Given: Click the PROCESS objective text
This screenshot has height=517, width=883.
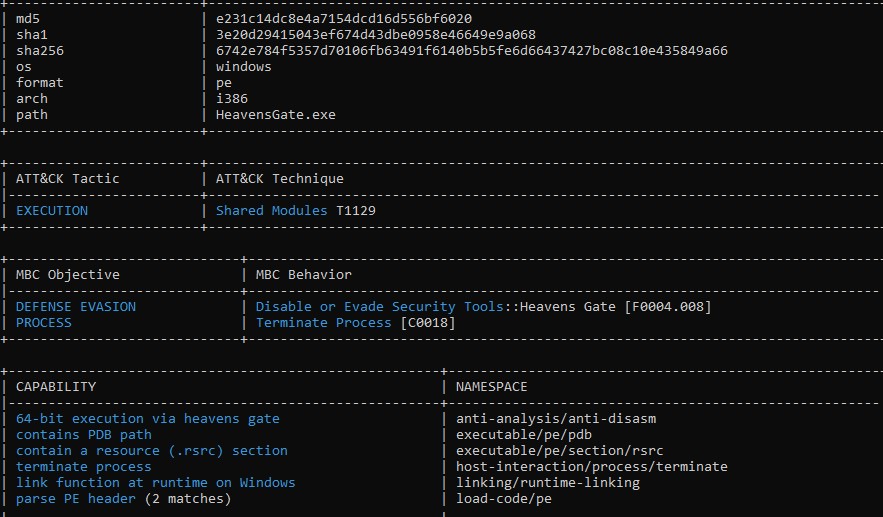Looking at the screenshot, I should (x=44, y=323).
